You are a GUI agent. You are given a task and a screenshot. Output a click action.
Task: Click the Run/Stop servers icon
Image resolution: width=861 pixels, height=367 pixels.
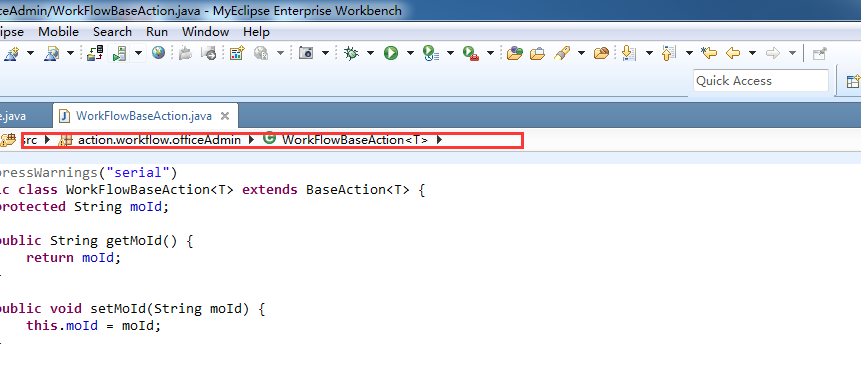(119, 53)
